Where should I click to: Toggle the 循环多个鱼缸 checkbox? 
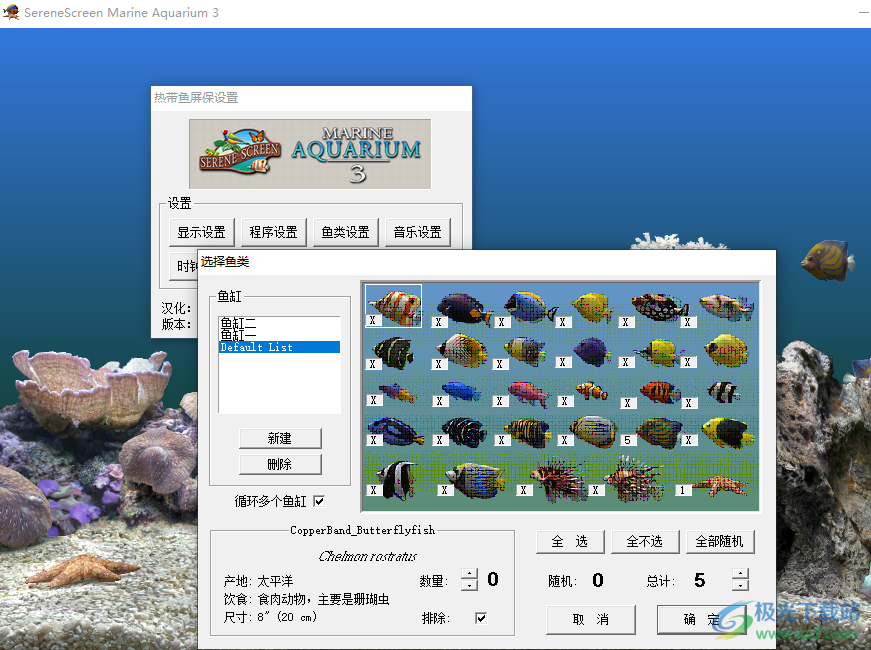pyautogui.click(x=319, y=501)
